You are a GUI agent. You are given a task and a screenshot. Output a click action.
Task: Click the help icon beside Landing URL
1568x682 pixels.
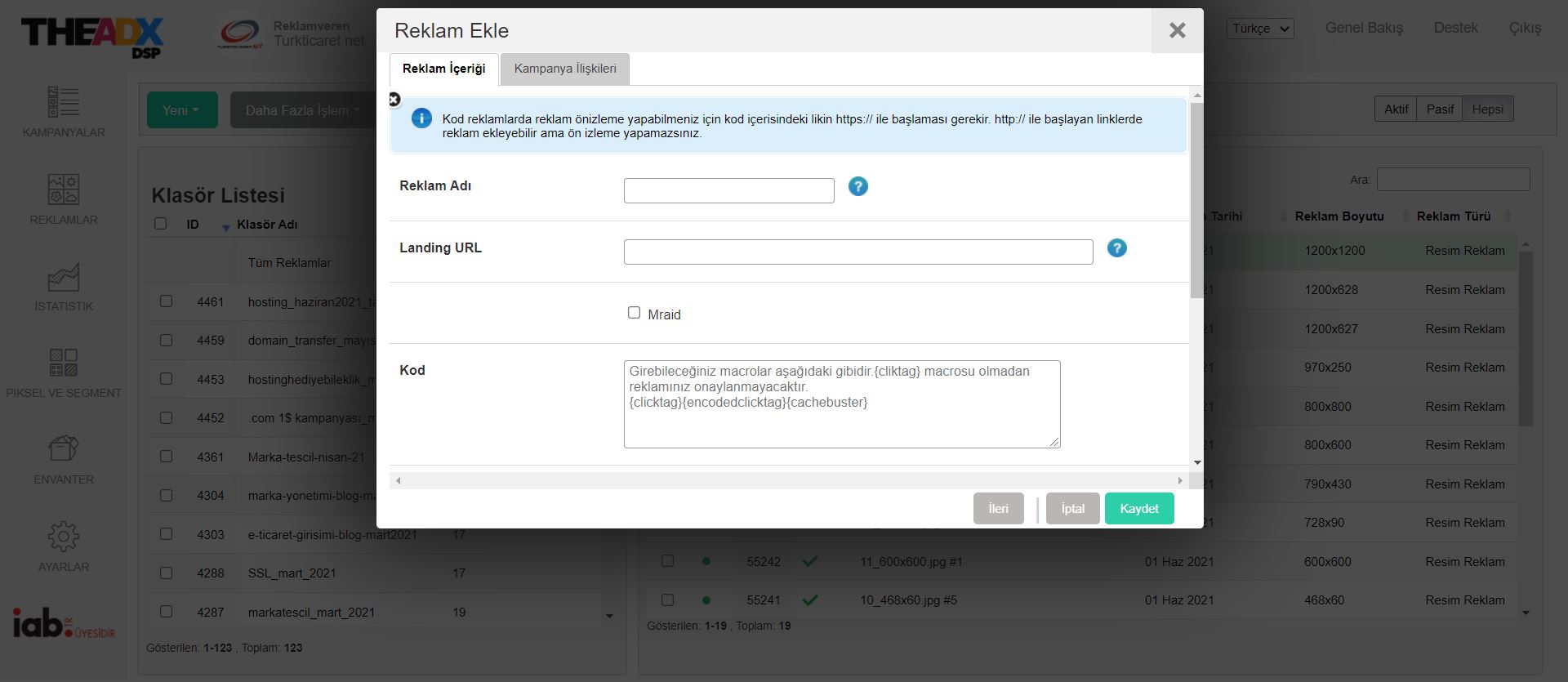[x=1116, y=248]
